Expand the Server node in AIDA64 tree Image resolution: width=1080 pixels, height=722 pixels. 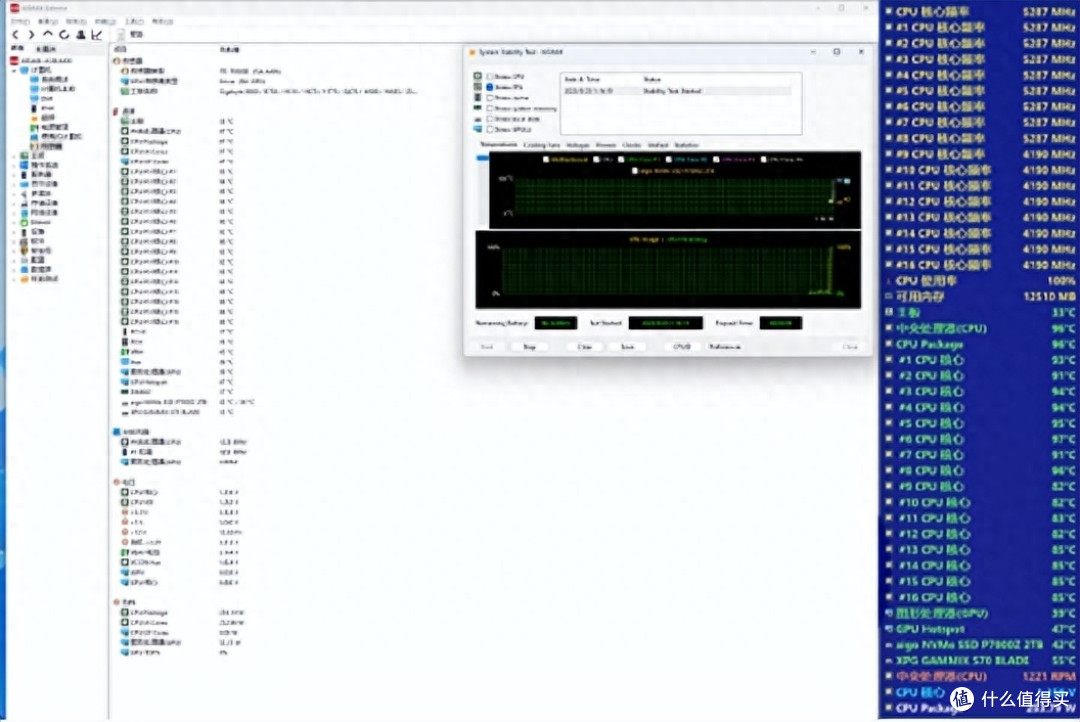[x=14, y=175]
